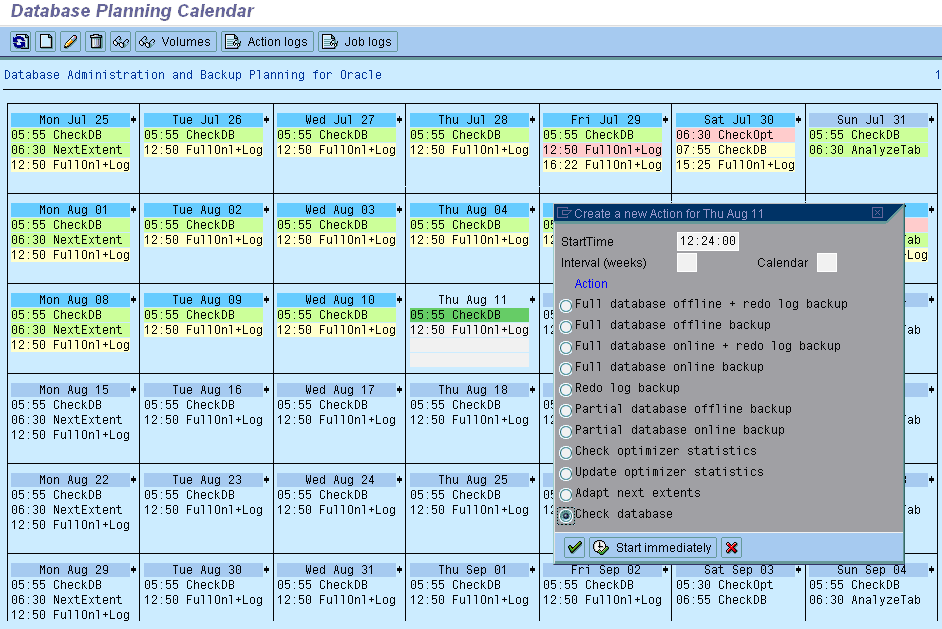
Task: Click 06:30 CheckOpt entry on Sat Jul 30
Action: (735, 135)
